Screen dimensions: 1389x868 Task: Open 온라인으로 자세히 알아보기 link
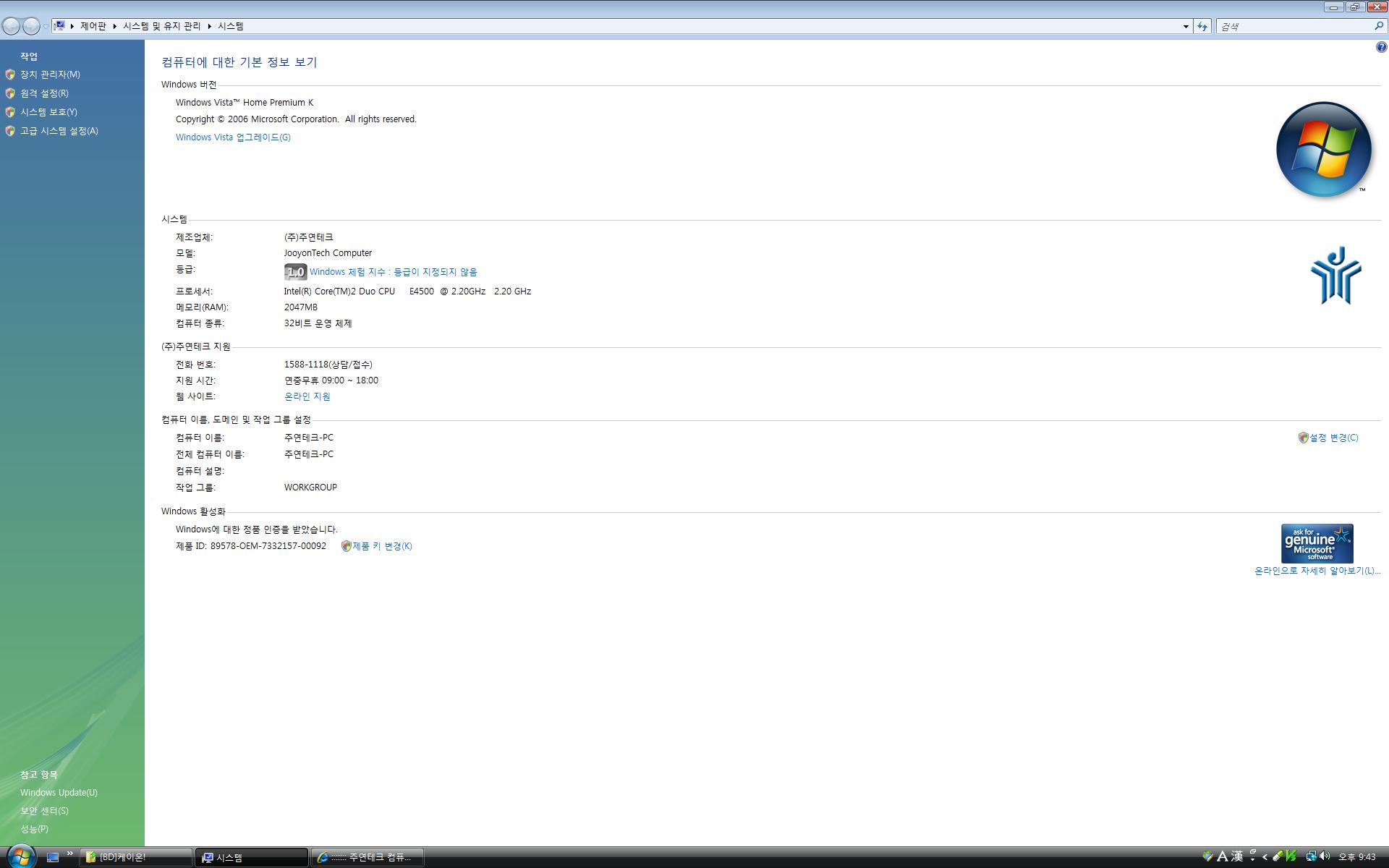pyautogui.click(x=1317, y=571)
